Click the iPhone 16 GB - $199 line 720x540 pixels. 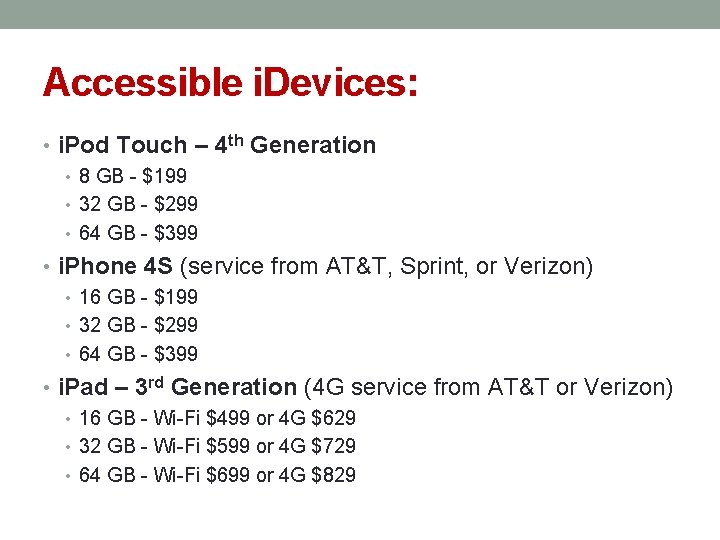click(138, 297)
